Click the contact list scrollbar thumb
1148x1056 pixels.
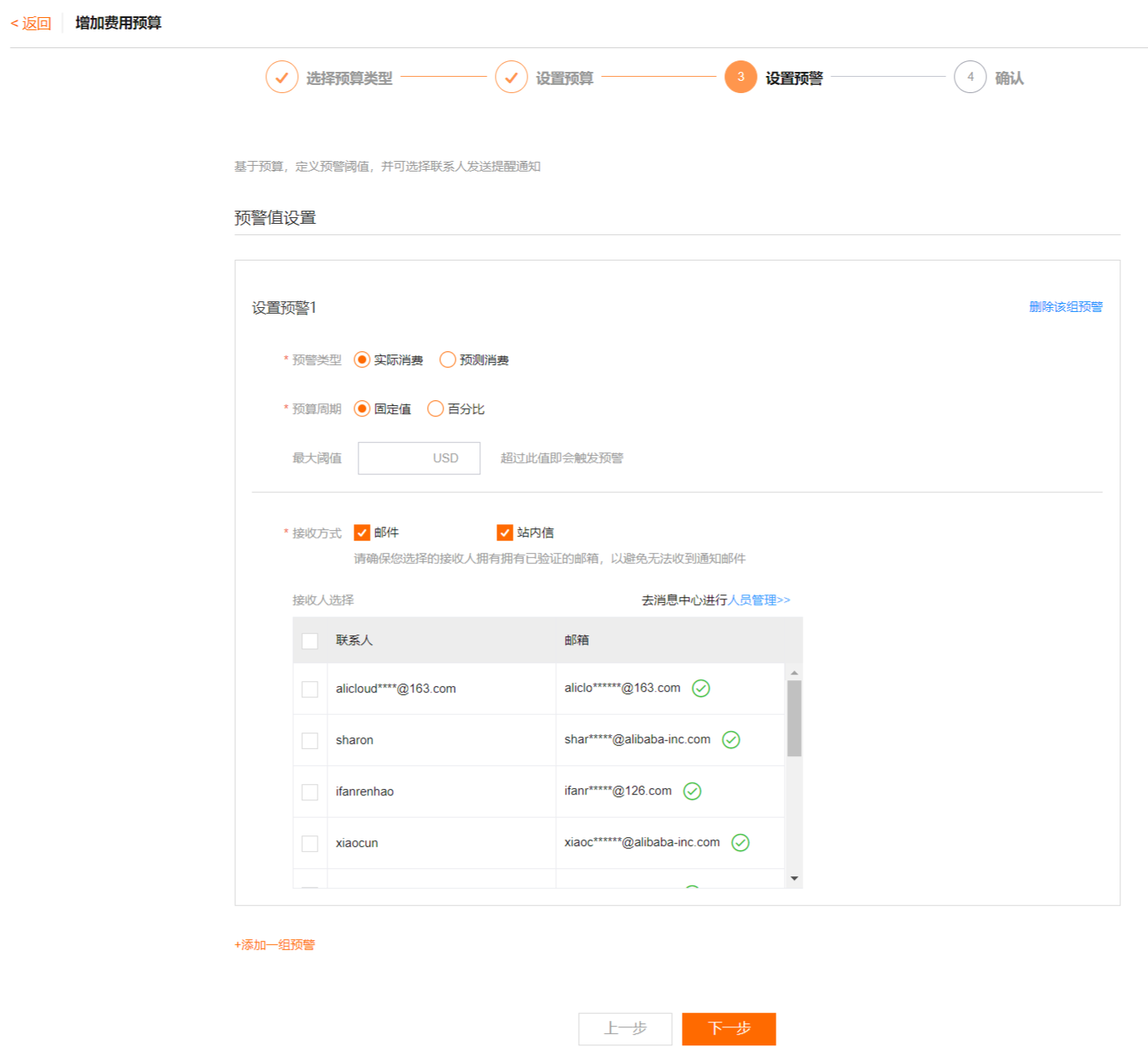[x=794, y=719]
